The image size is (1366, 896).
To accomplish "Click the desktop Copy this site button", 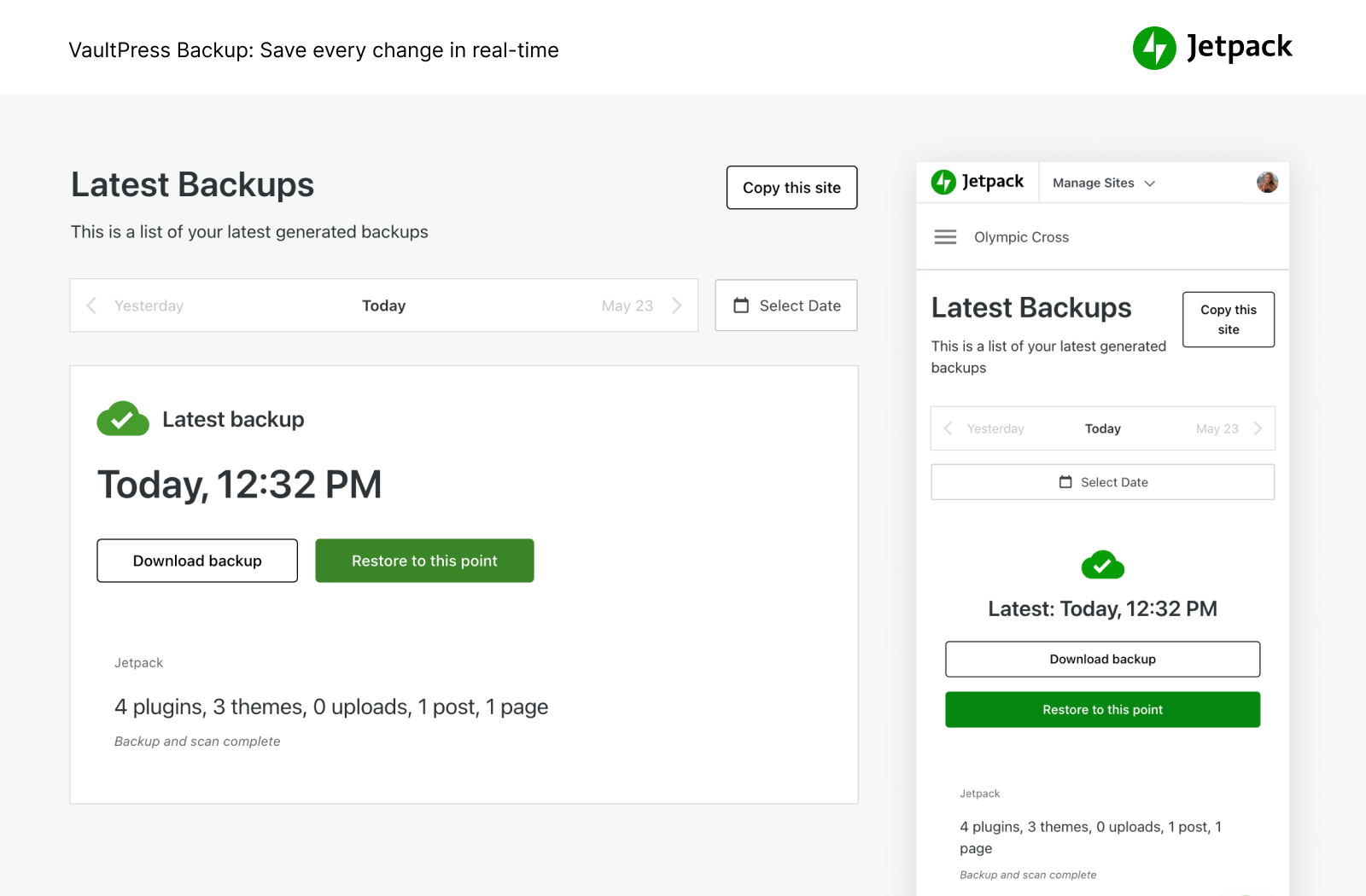I will point(791,188).
